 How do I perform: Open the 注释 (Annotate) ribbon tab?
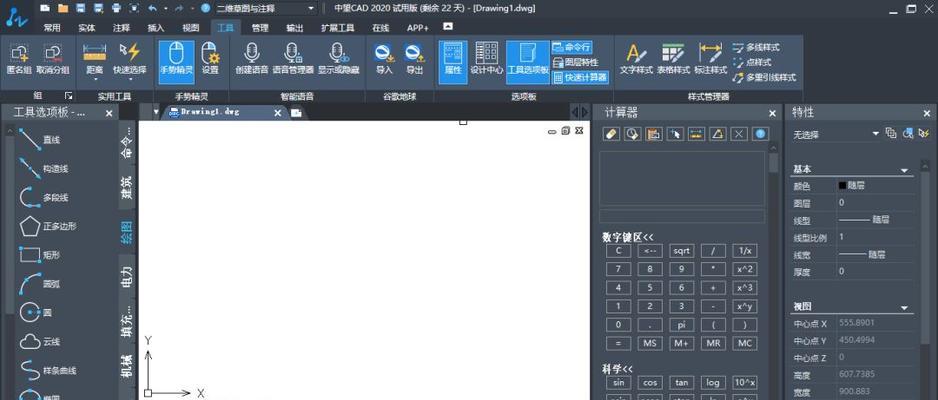[x=121, y=28]
